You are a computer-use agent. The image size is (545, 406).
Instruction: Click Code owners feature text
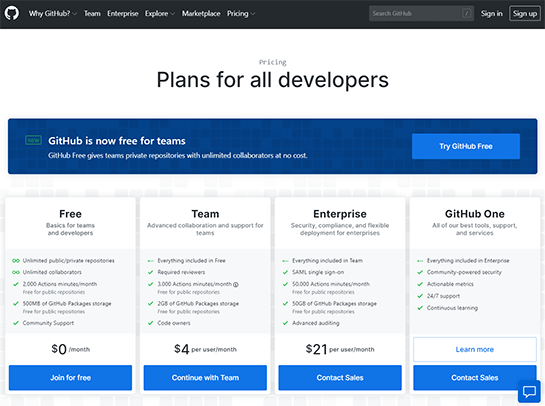pyautogui.click(x=174, y=323)
